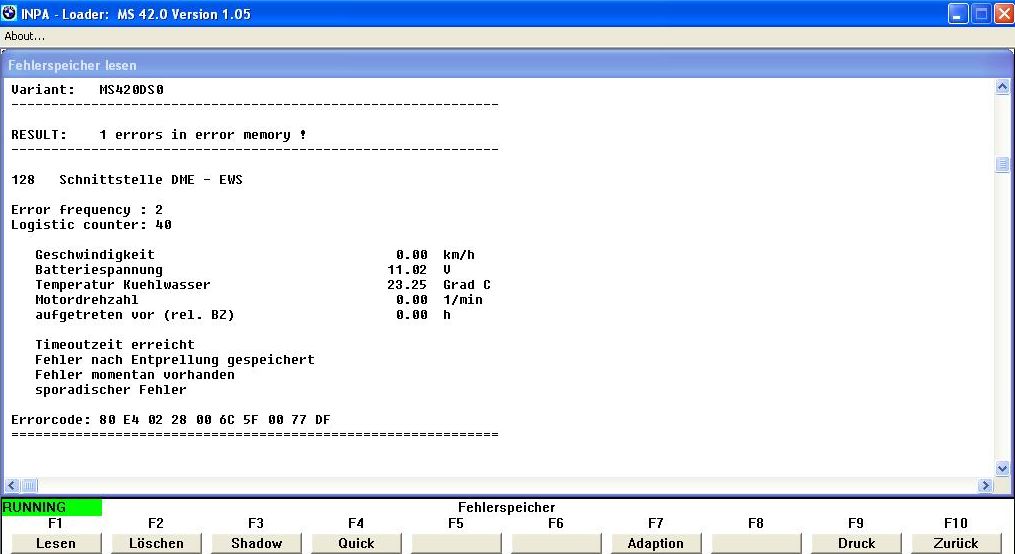Viewport: 1015px width, 554px height.
Task: Click the 'Logistic counter: 40' line
Action: 91,225
